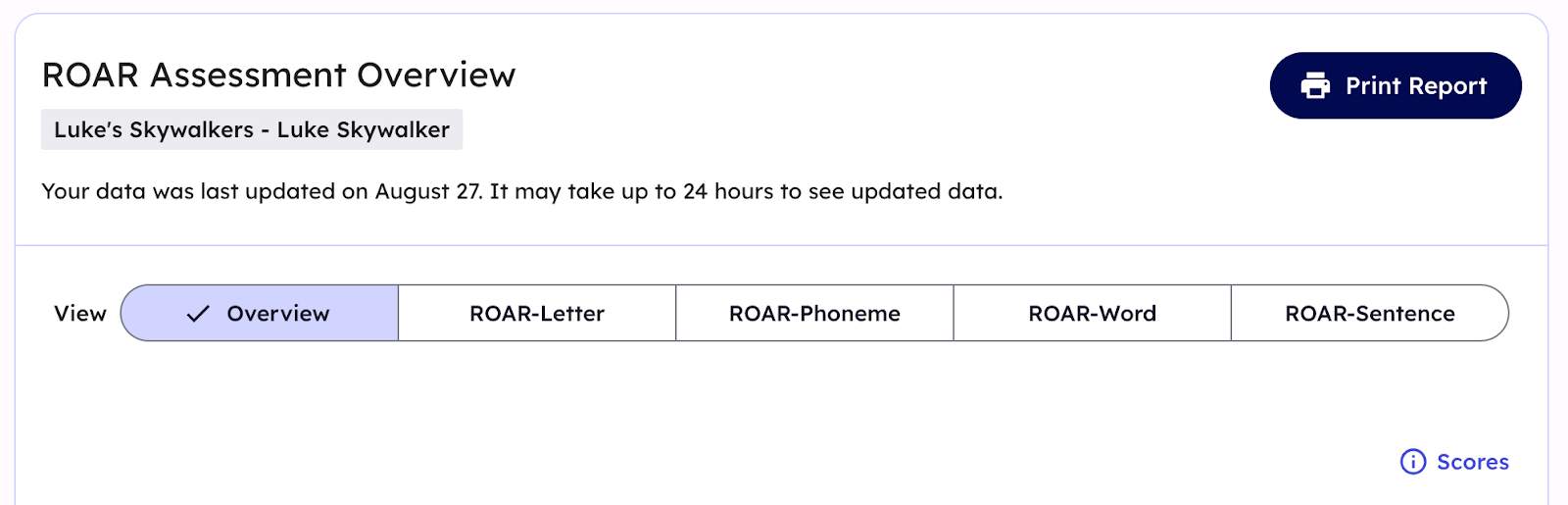Click the 'Print Report' text label
The height and width of the screenshot is (505, 1568).
tap(1416, 86)
